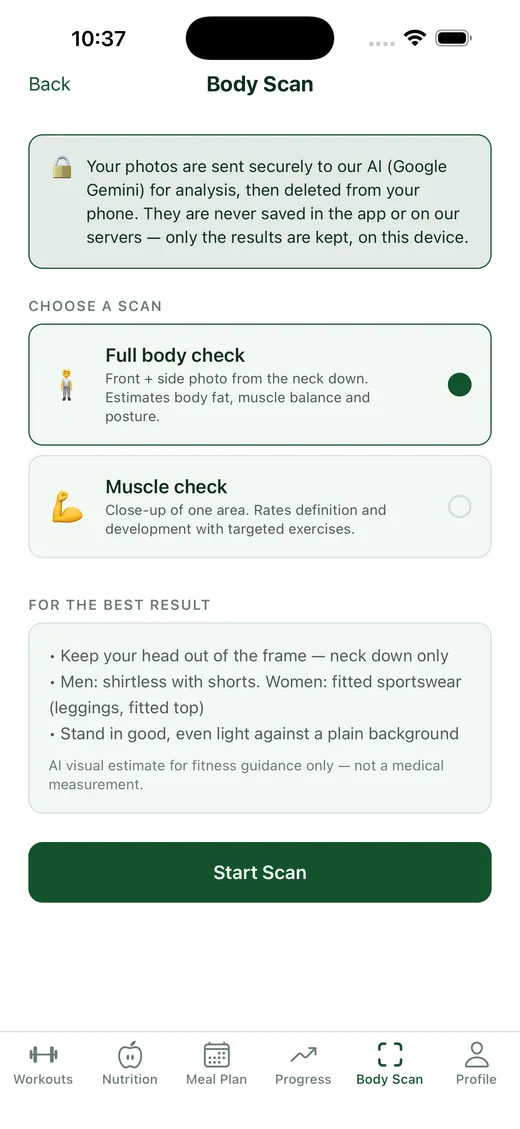This screenshot has height=1129, width=520.
Task: Tap the padlock icon in privacy notice
Action: tap(62, 168)
